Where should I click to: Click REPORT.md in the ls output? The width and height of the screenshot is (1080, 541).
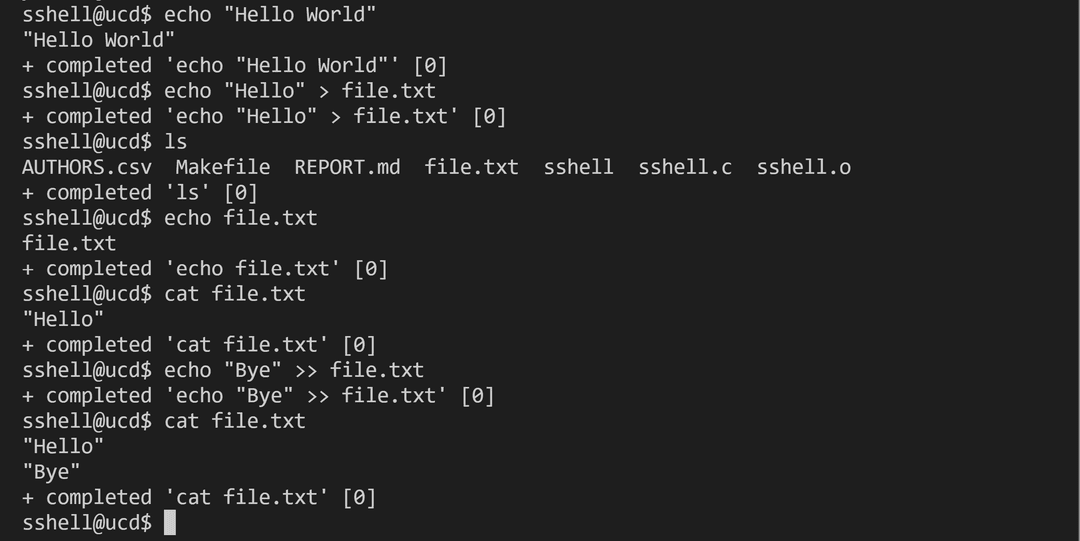(x=347, y=167)
